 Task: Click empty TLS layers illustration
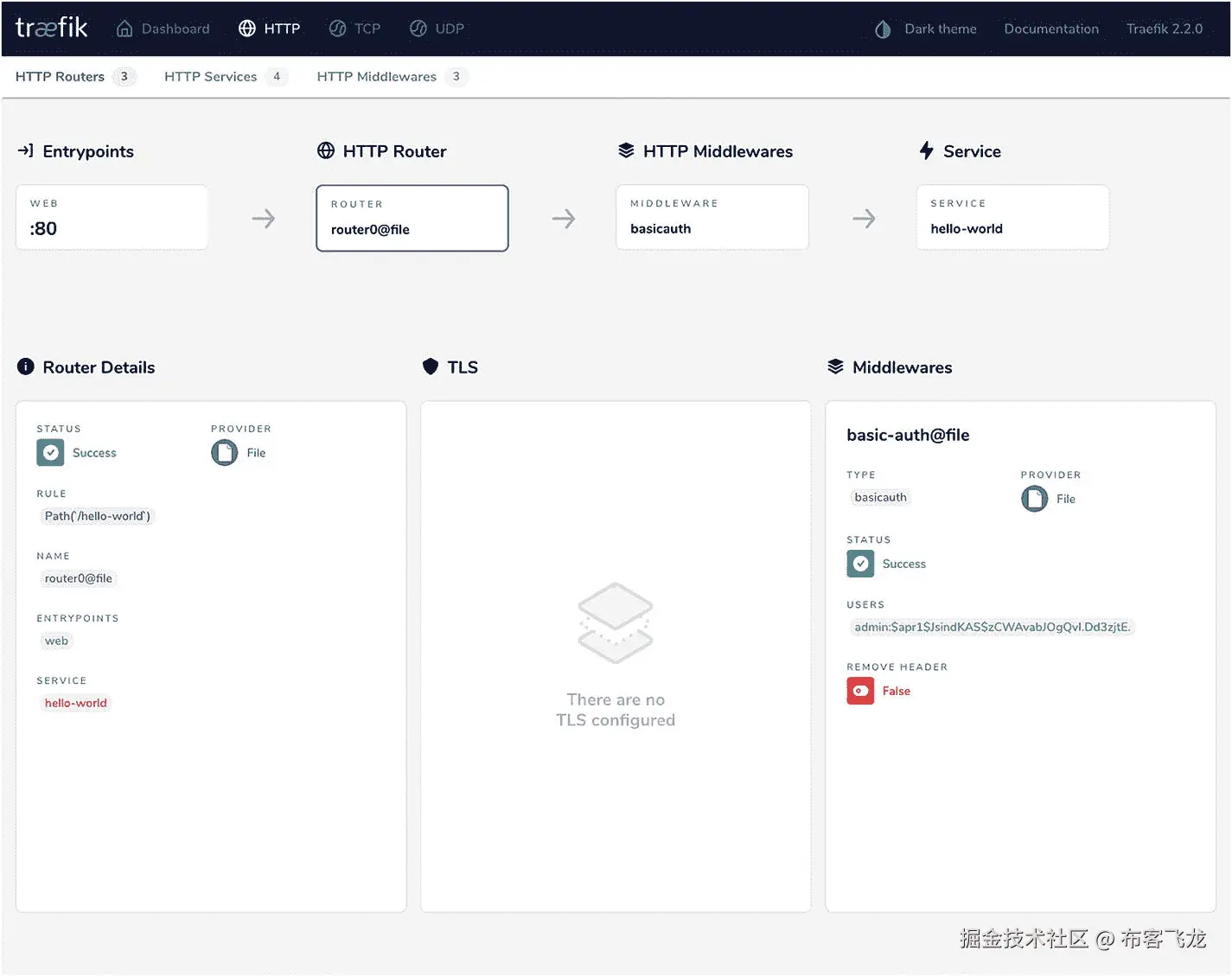click(x=616, y=622)
